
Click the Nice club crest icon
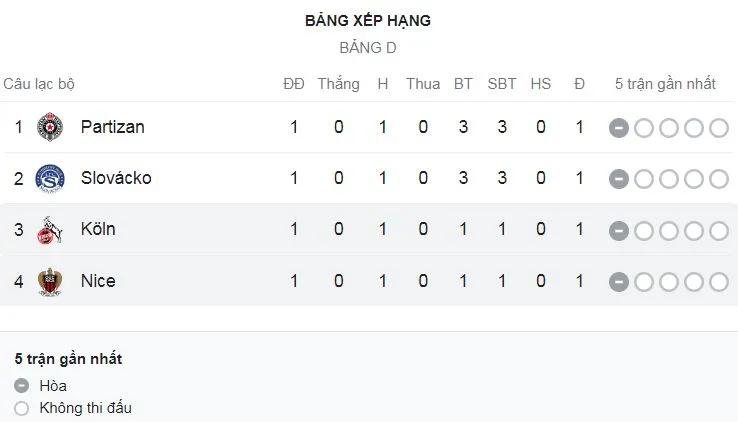(x=48, y=281)
